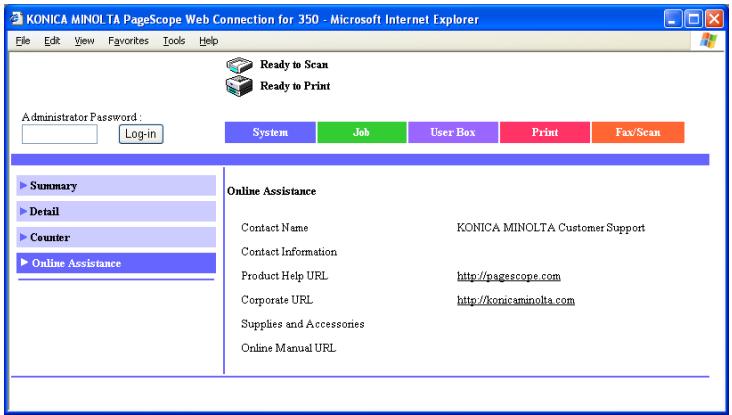Open the Tools menu

coord(174,41)
